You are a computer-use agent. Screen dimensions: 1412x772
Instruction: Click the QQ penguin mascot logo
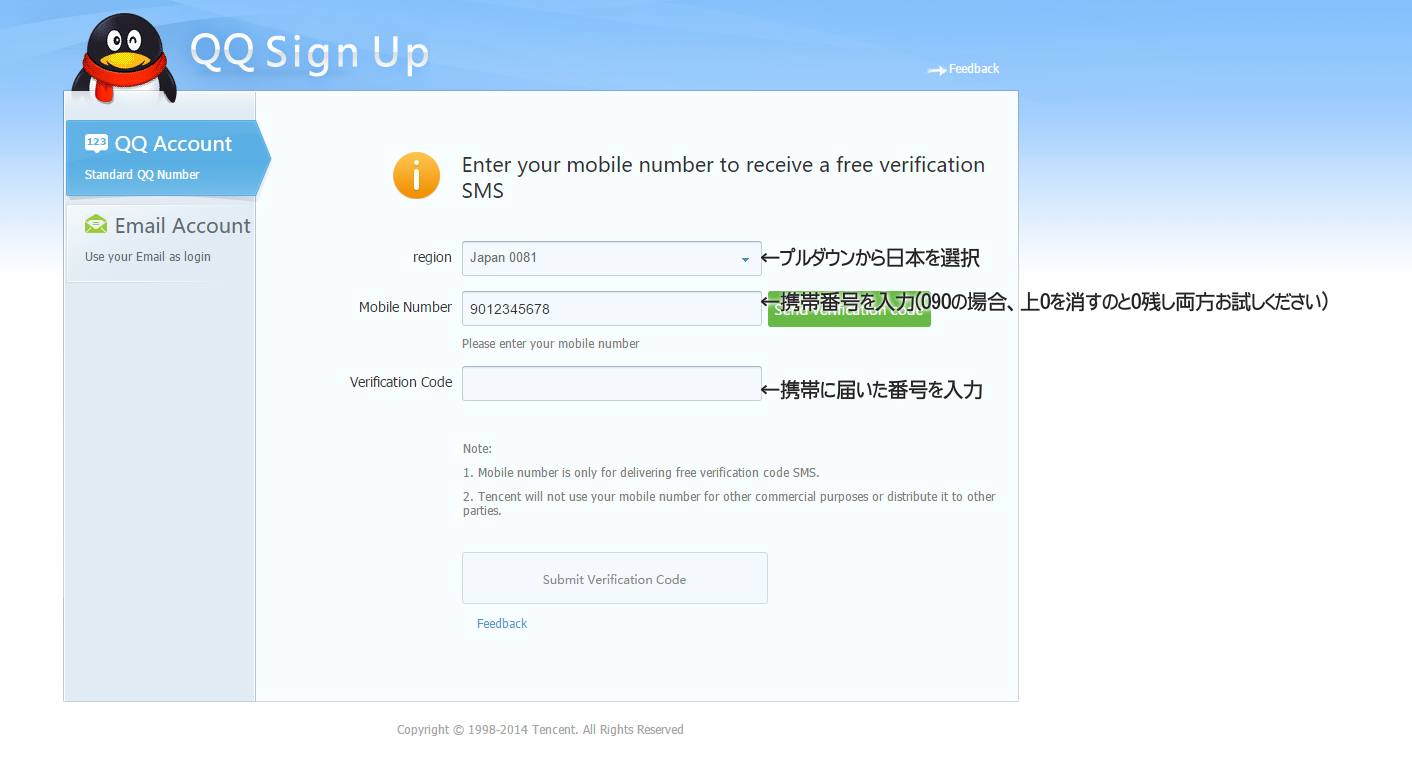[x=125, y=58]
